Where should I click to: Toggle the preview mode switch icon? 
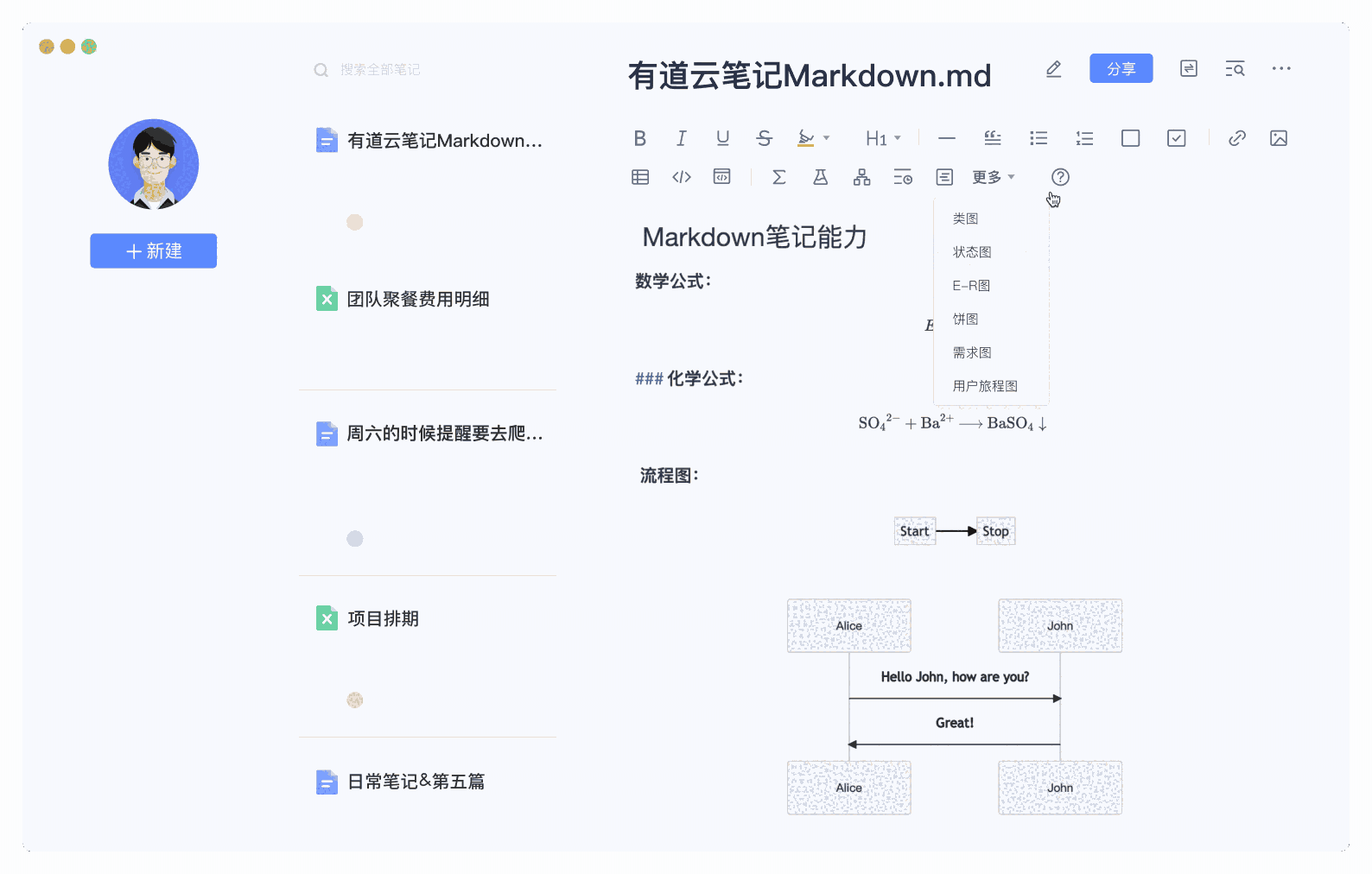pyautogui.click(x=1189, y=68)
